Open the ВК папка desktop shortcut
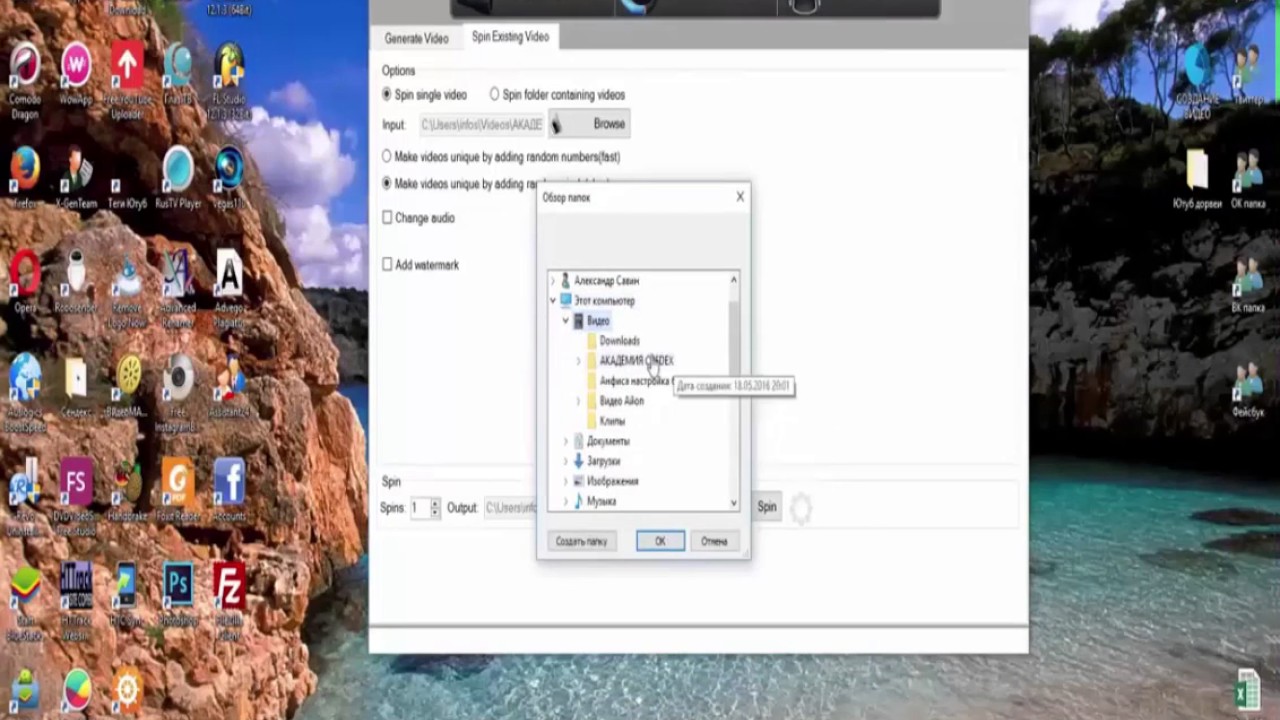Image resolution: width=1280 pixels, height=720 pixels. pyautogui.click(x=1248, y=284)
